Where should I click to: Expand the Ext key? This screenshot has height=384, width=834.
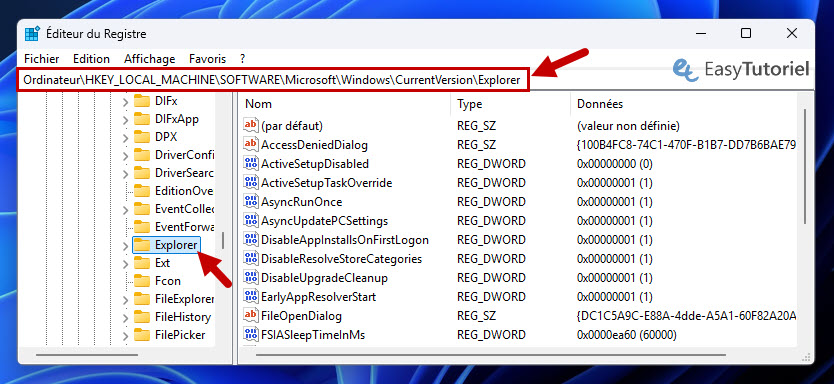pyautogui.click(x=126, y=263)
